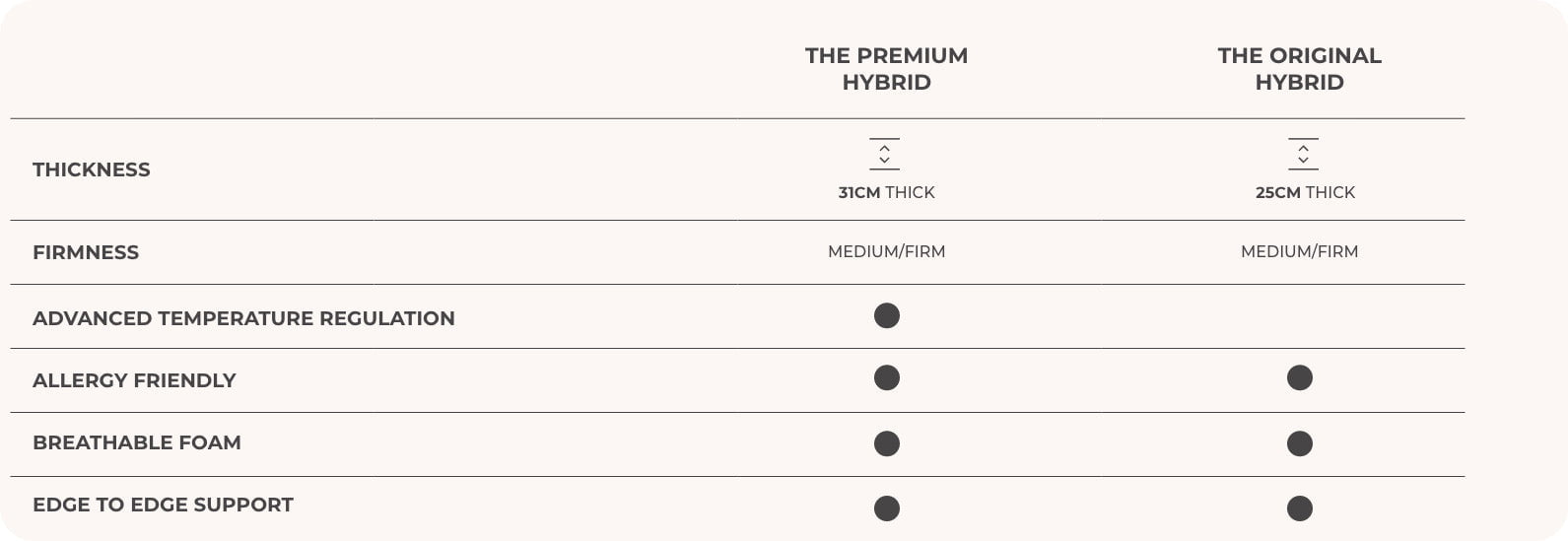Viewport: 1568px width, 541px height.
Task: Click the 25CM Thick text
Action: click(1305, 192)
